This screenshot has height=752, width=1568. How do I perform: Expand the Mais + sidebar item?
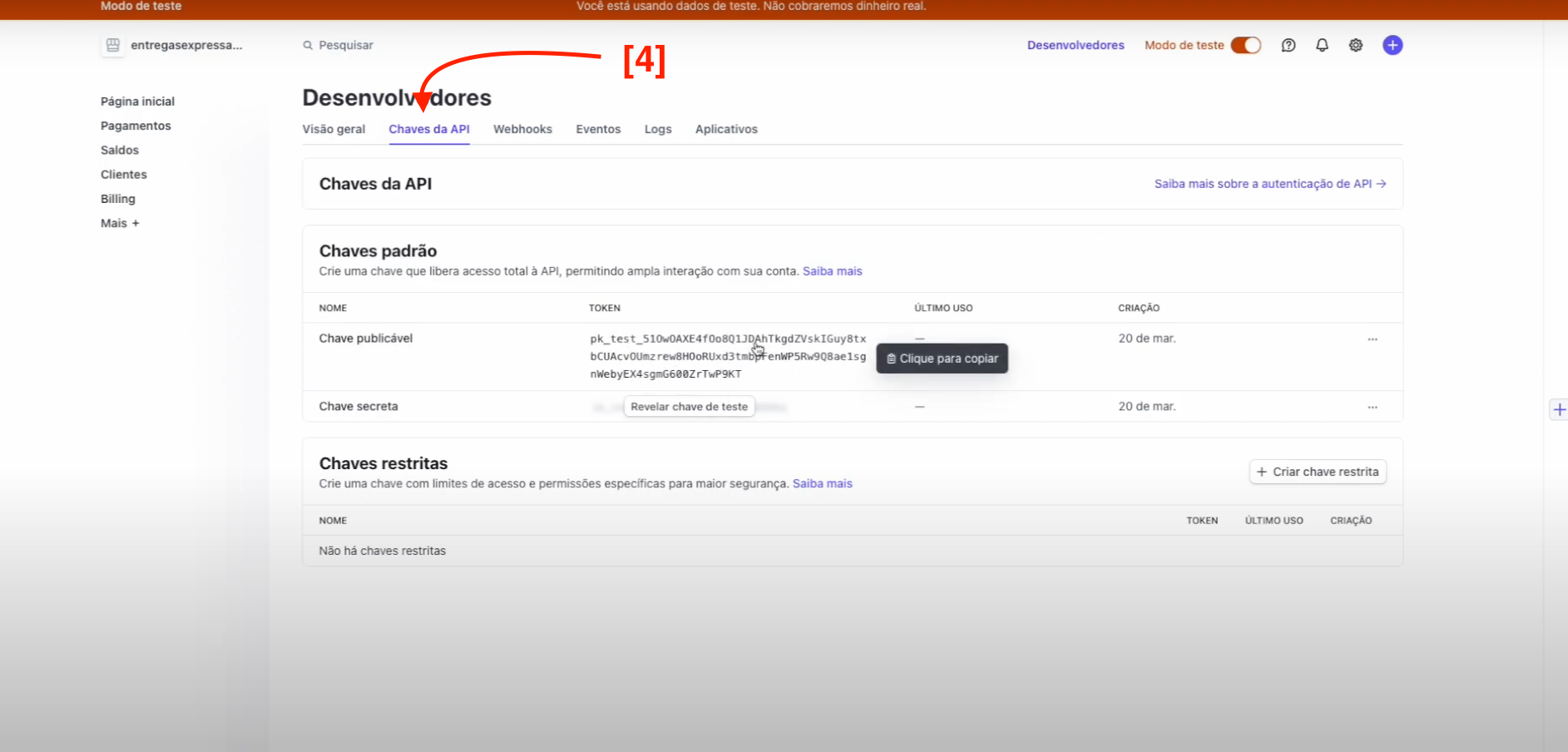point(120,223)
